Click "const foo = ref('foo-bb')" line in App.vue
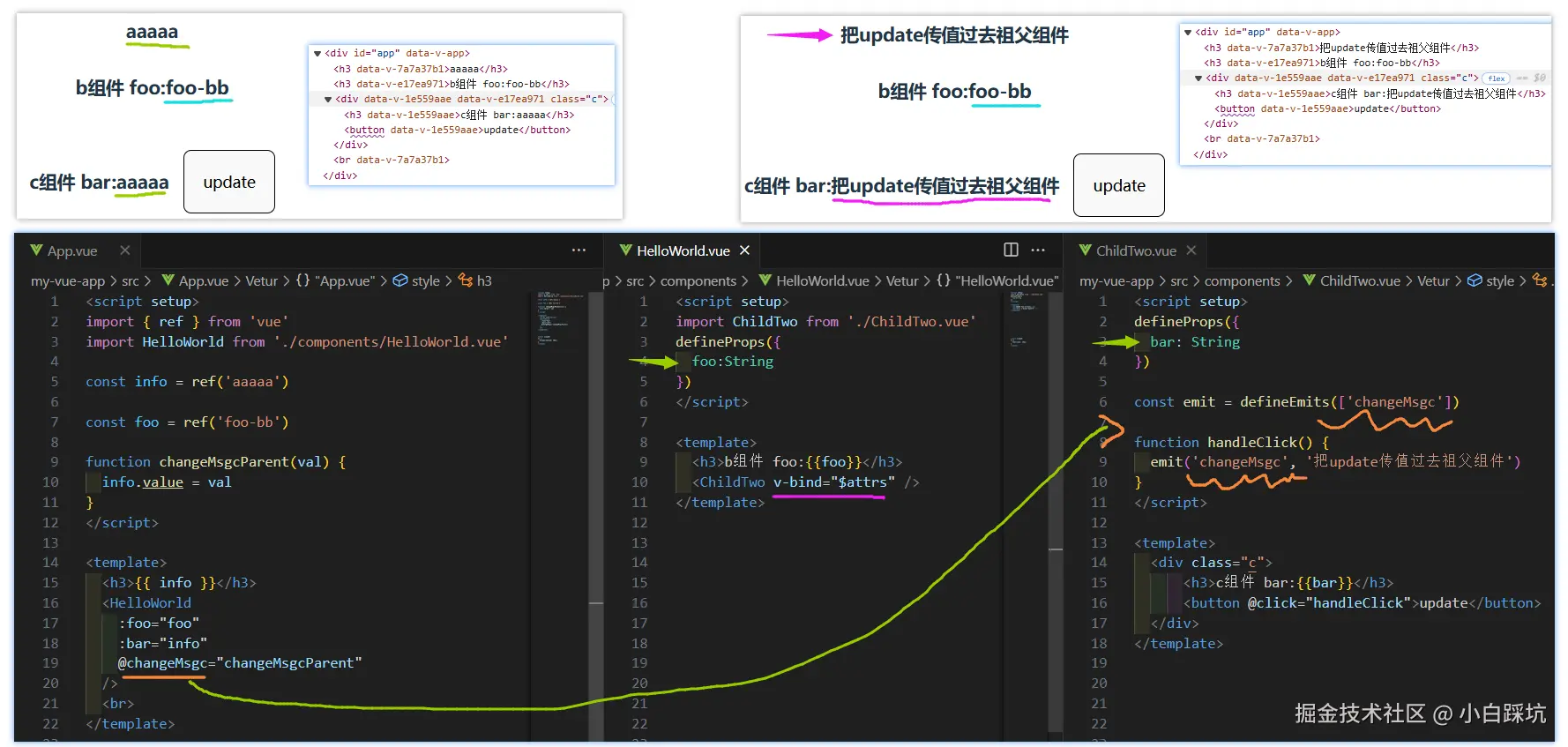Screen dimensions: 1568x747 pos(187,422)
